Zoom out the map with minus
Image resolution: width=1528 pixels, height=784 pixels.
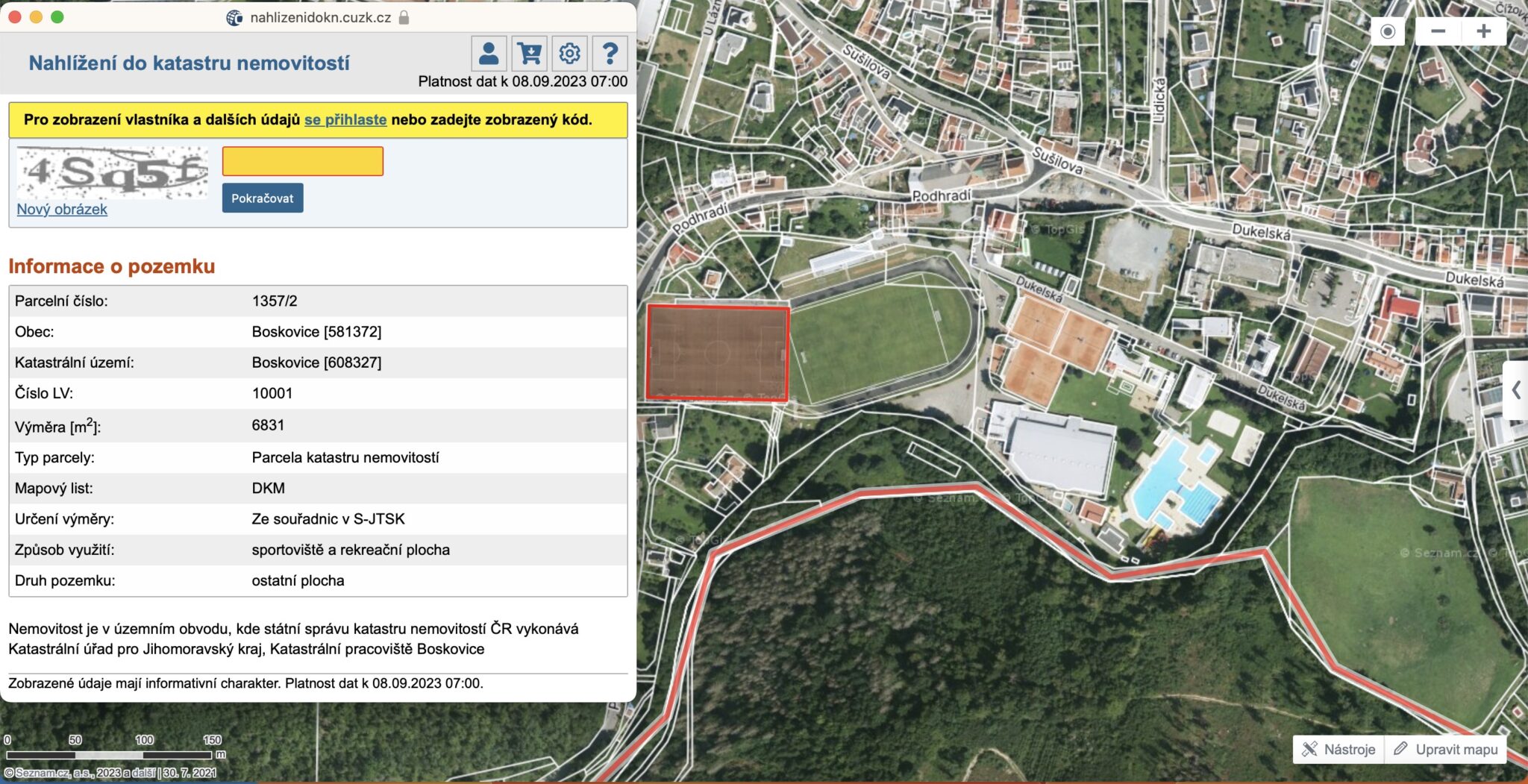1438,31
